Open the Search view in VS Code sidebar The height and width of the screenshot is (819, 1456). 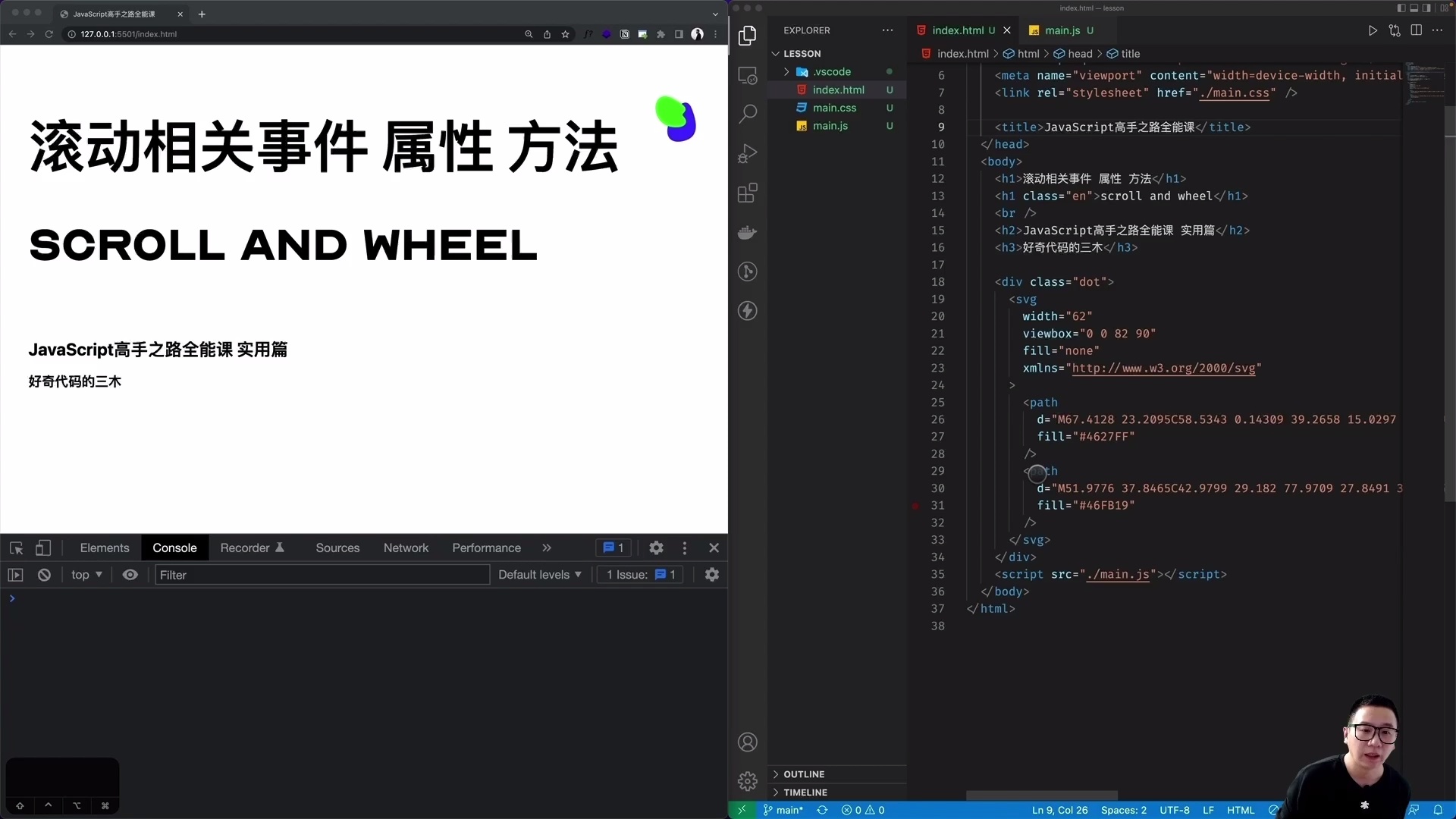(x=748, y=112)
